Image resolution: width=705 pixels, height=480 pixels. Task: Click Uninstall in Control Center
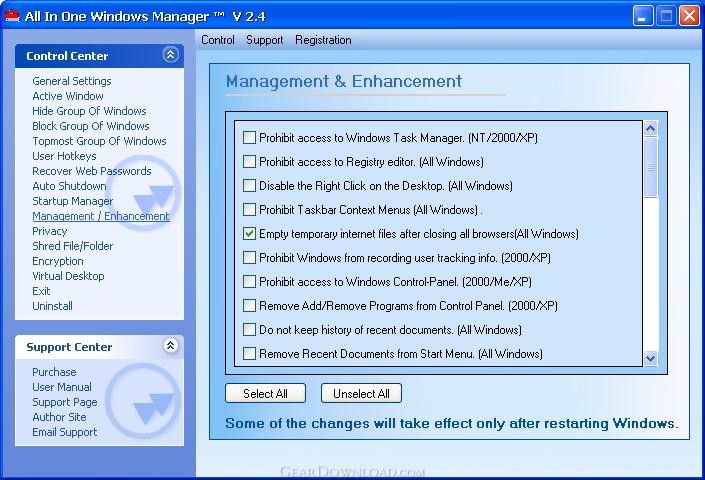[x=53, y=306]
